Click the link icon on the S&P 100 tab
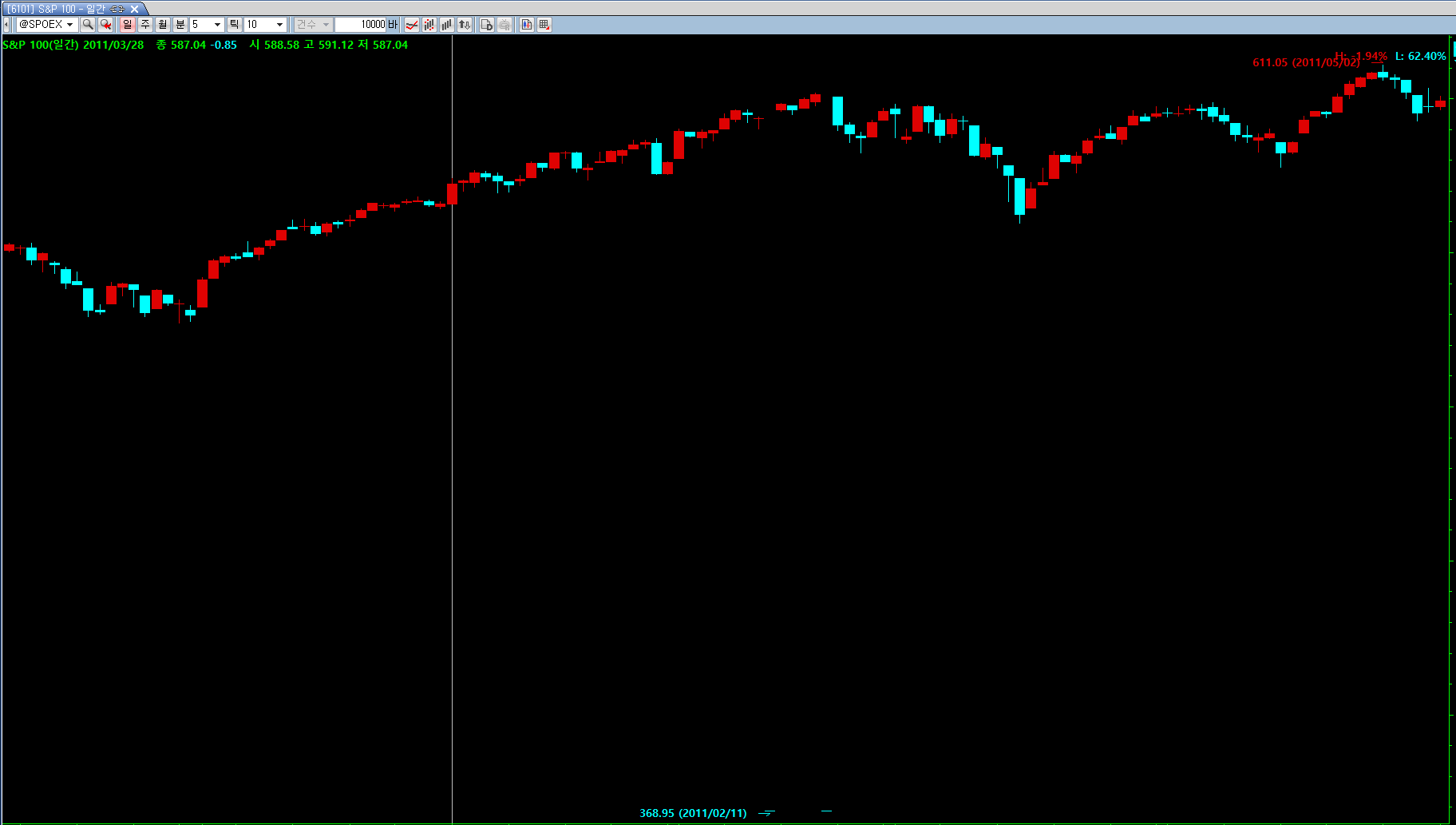Viewport: 1456px width, 825px height. click(x=117, y=9)
